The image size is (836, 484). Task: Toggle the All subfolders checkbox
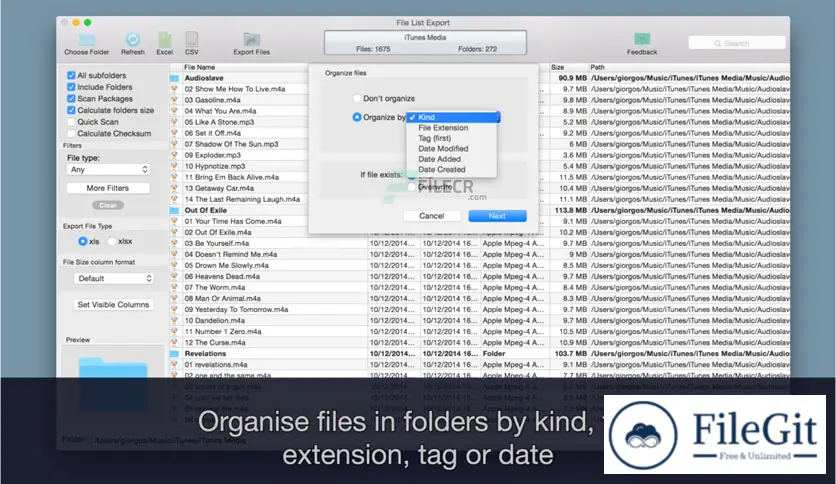coord(71,75)
